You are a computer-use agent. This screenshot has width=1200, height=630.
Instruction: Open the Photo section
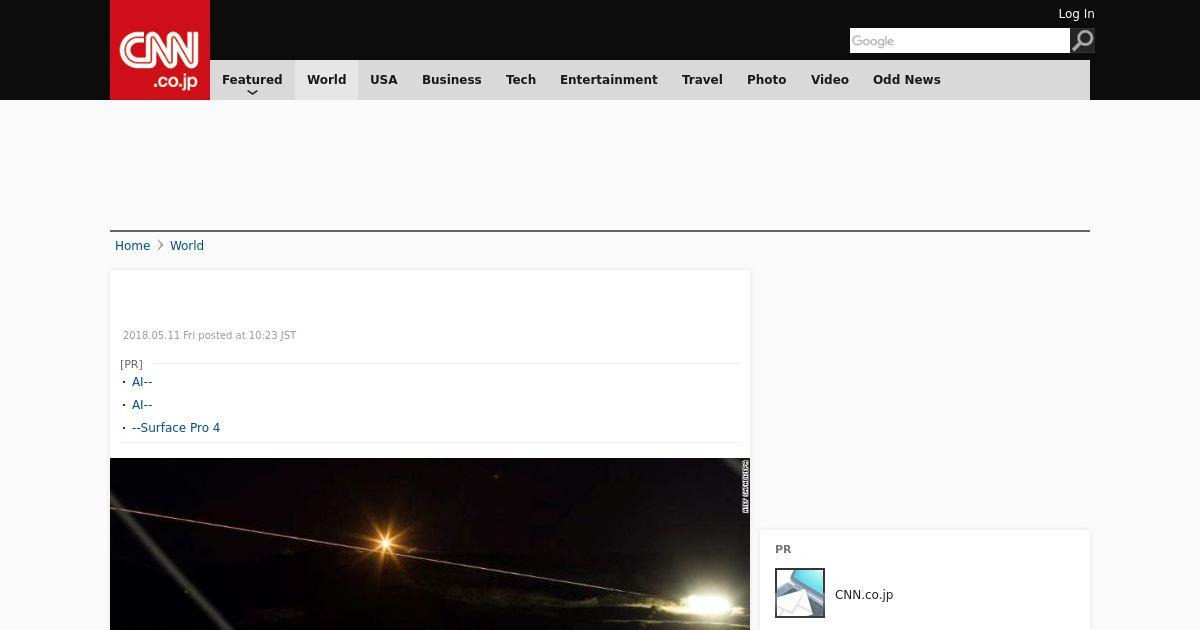coord(767,80)
